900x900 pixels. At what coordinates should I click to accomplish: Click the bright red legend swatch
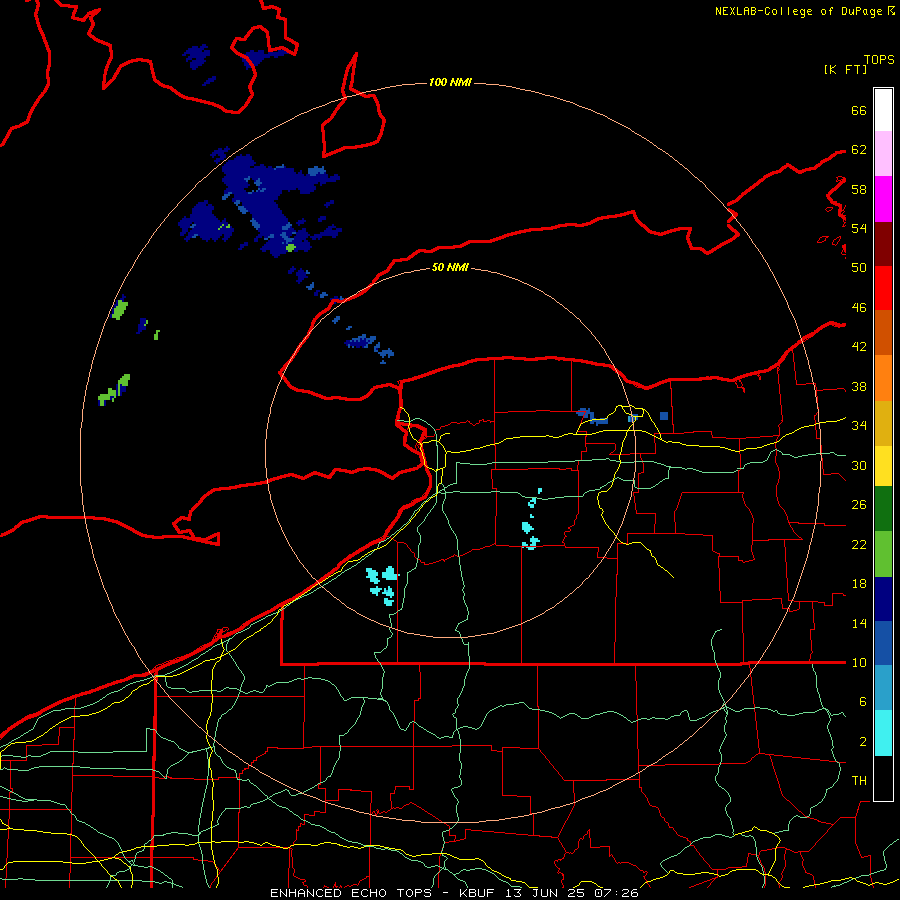pos(883,288)
